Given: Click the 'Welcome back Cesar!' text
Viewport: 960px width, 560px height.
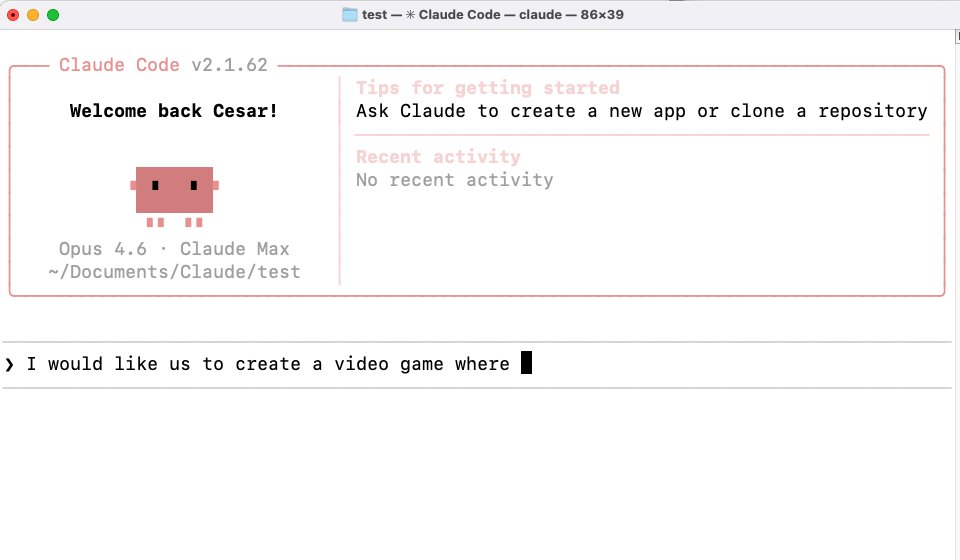Looking at the screenshot, I should click(174, 111).
